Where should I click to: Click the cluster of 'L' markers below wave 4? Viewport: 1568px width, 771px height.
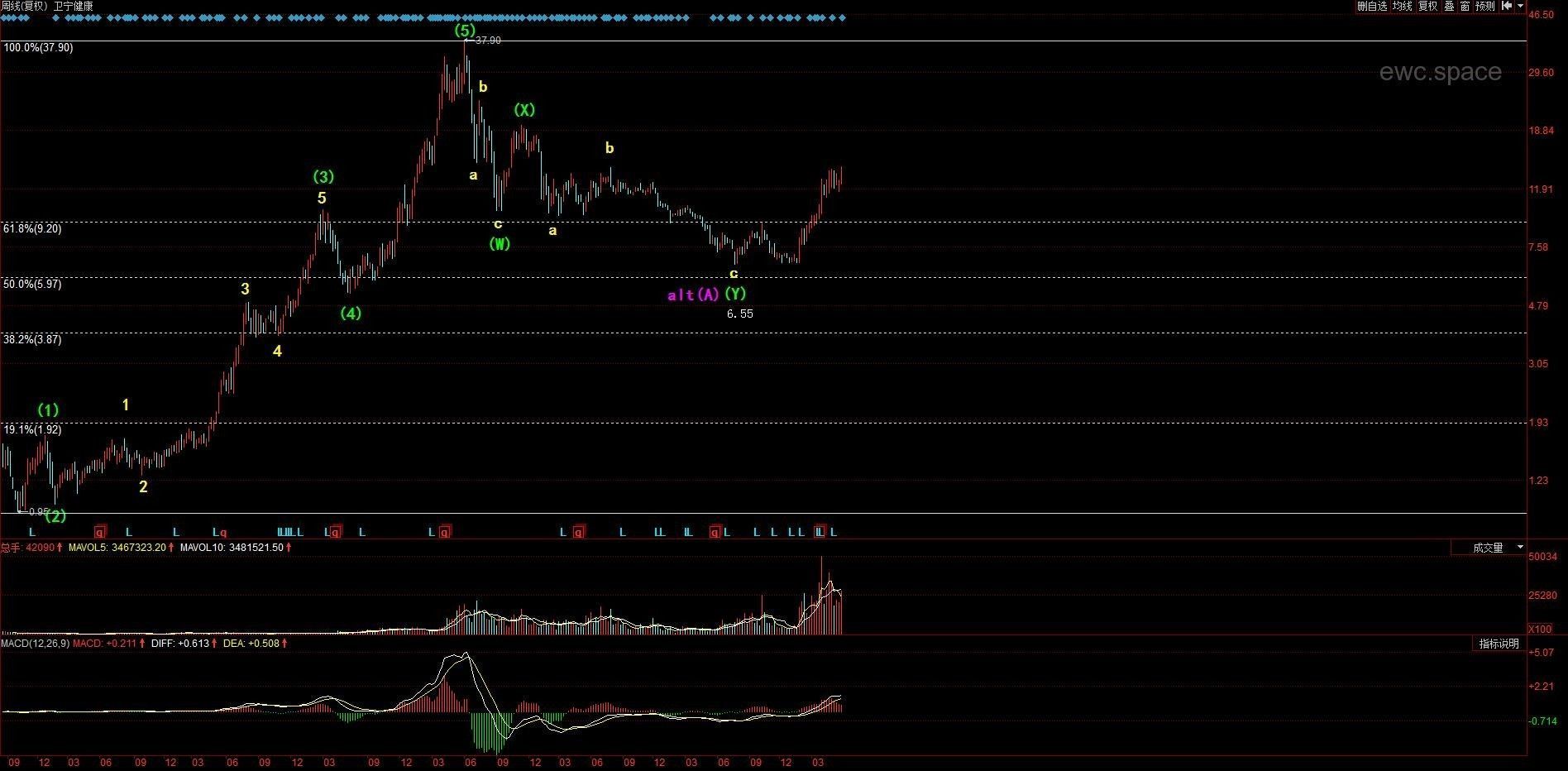point(289,532)
